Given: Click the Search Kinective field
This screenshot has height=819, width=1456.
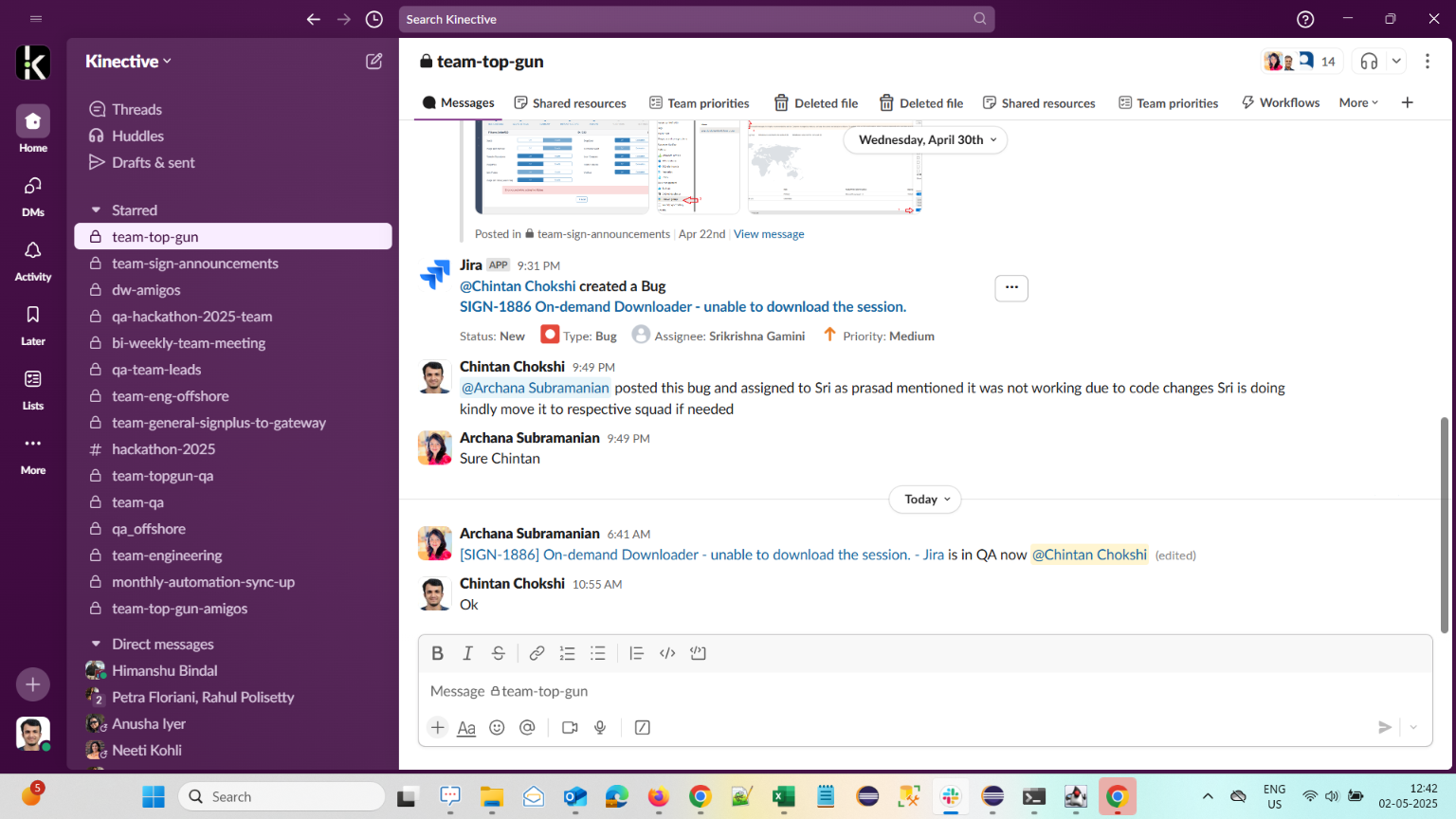Looking at the screenshot, I should 697,19.
